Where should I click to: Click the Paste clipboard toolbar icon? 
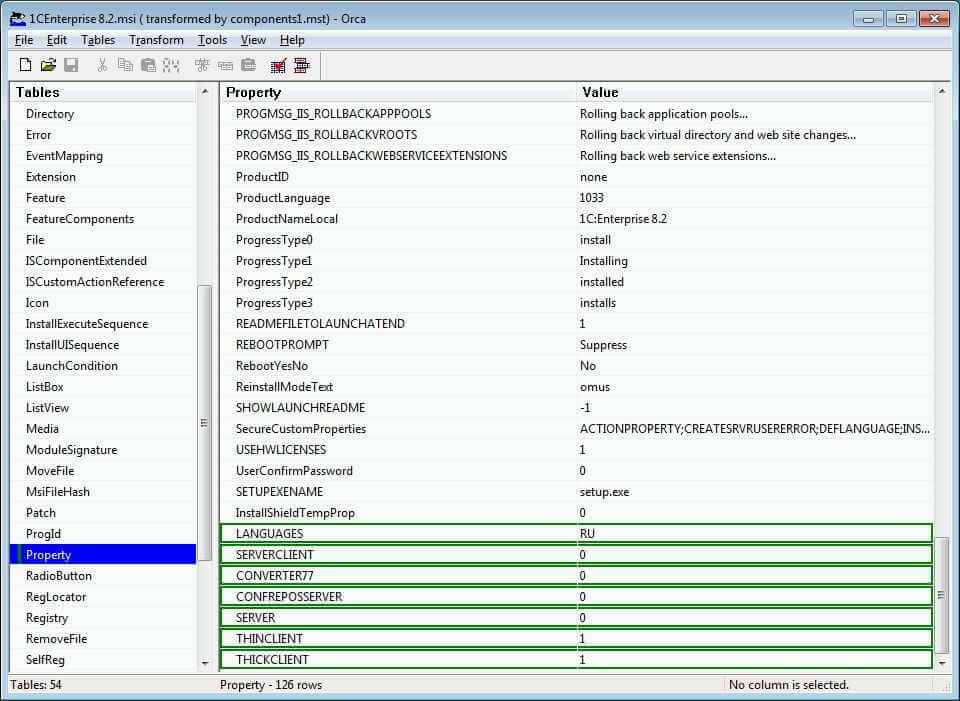148,65
